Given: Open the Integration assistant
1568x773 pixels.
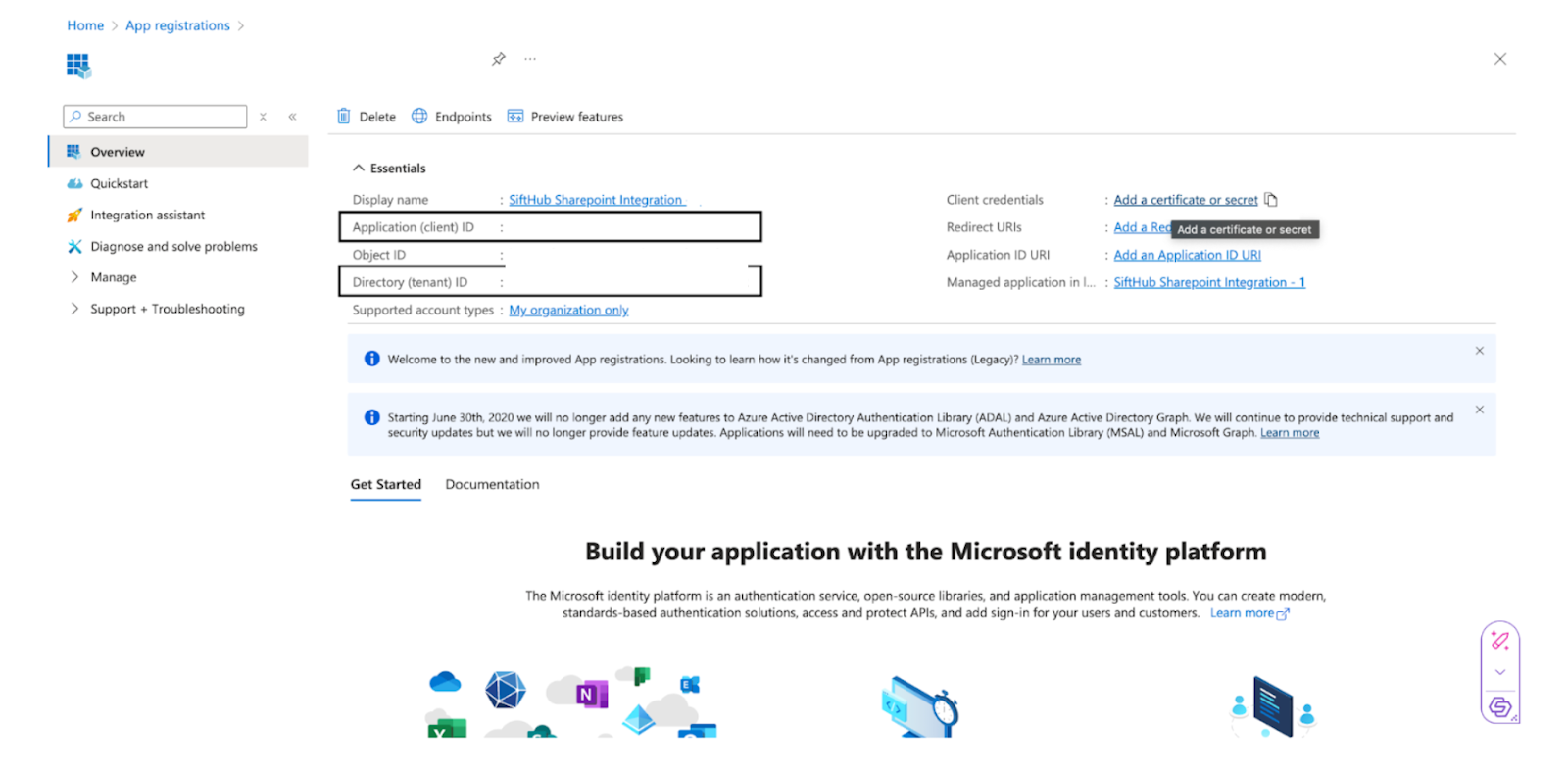Looking at the screenshot, I should [147, 215].
